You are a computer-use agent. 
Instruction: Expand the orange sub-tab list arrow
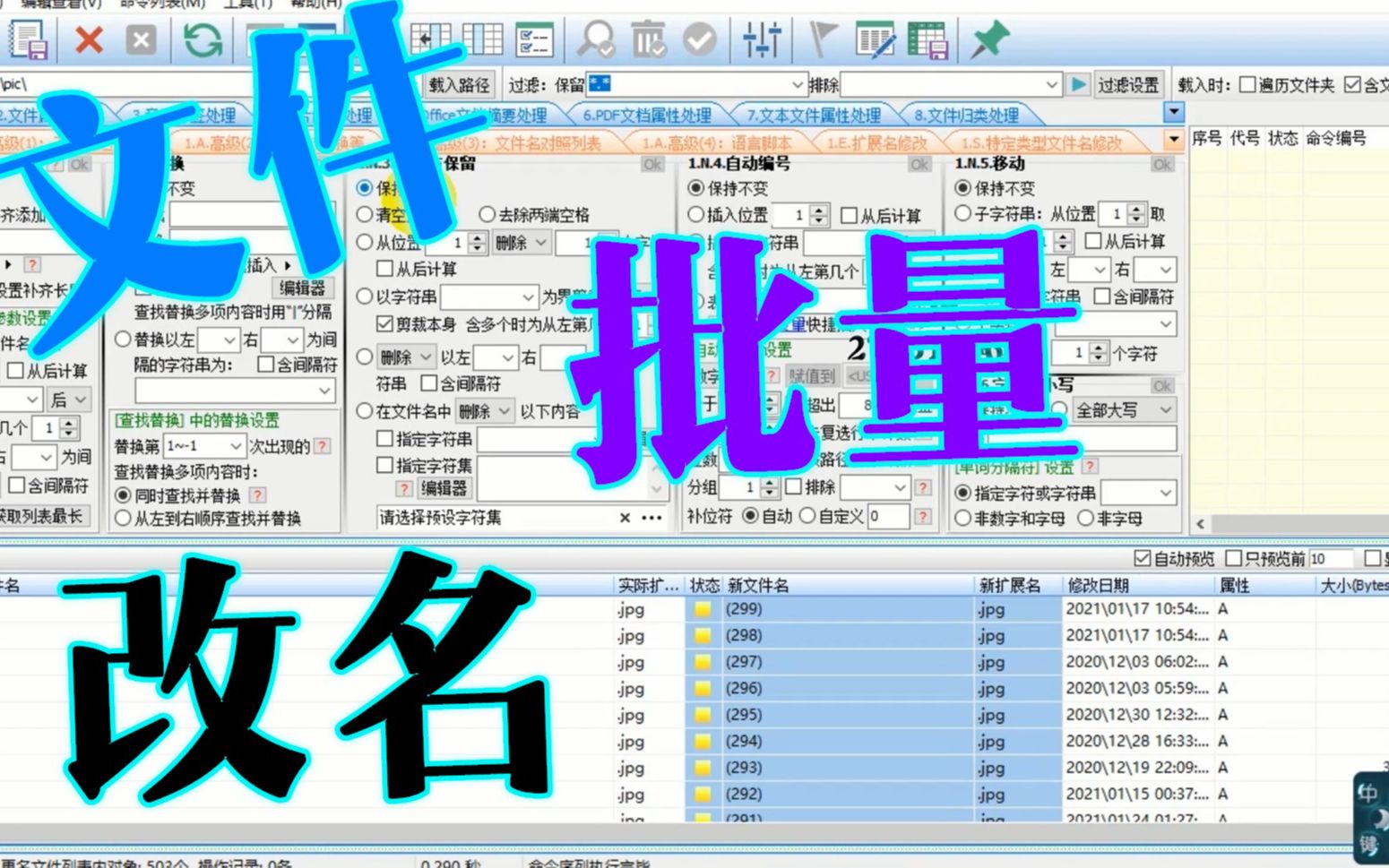pyautogui.click(x=1174, y=141)
